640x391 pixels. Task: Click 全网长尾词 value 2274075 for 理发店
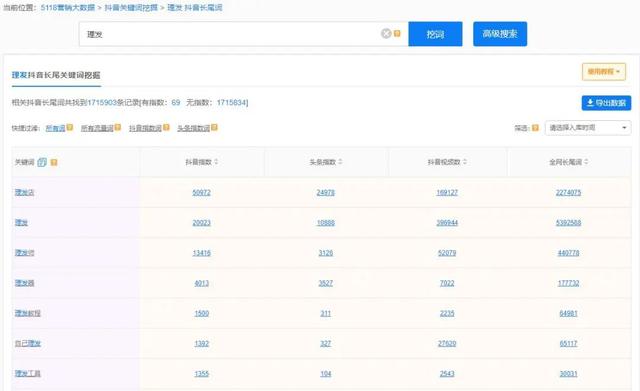[x=568, y=192]
